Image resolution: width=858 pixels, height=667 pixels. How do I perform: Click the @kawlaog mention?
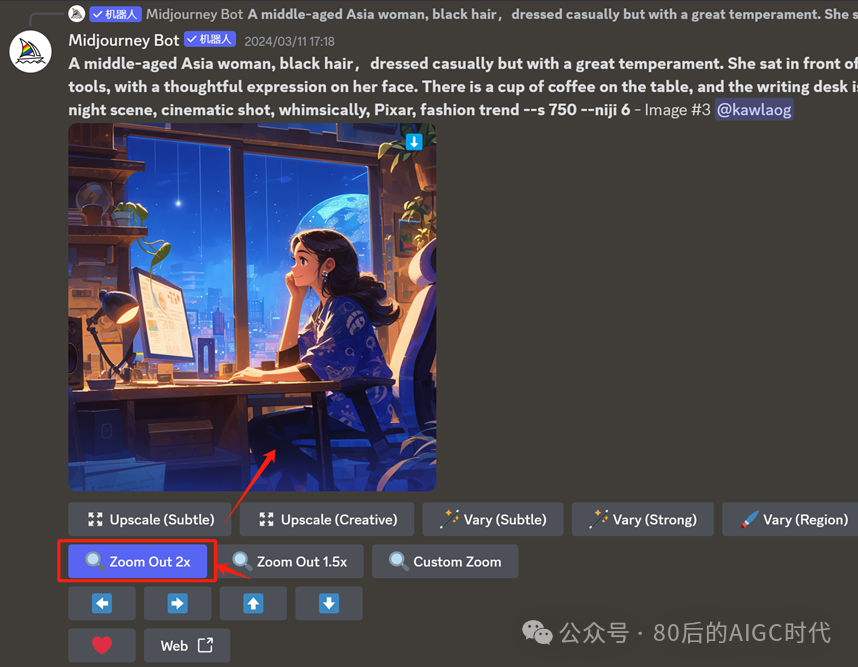pyautogui.click(x=754, y=110)
